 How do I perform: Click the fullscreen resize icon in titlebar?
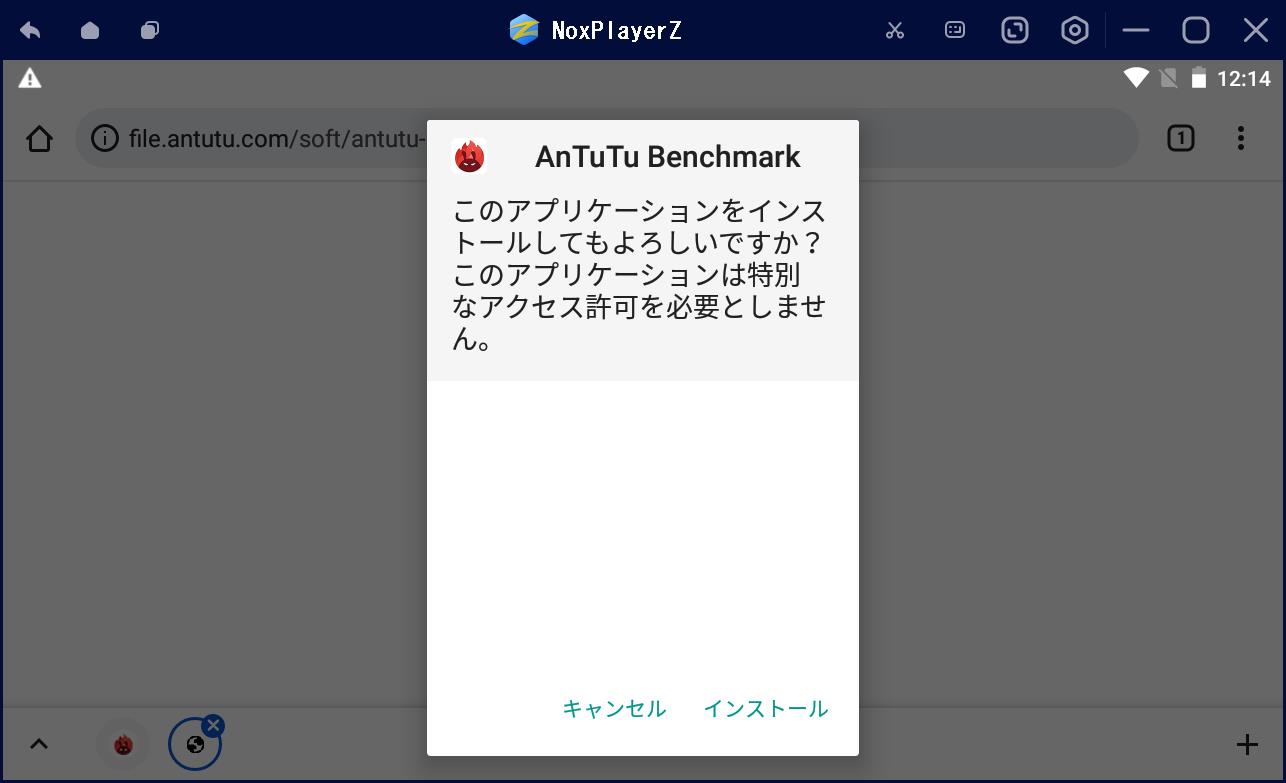click(1014, 30)
